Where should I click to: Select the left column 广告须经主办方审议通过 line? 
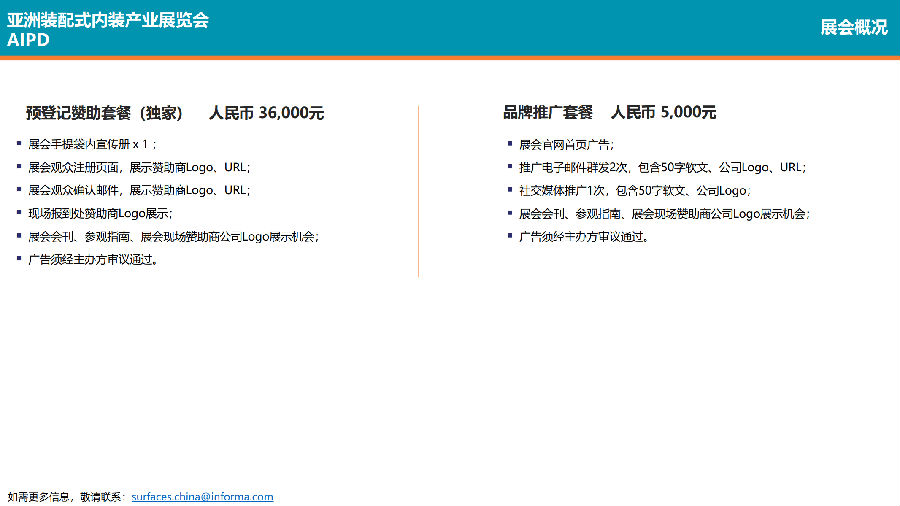pyautogui.click(x=93, y=259)
